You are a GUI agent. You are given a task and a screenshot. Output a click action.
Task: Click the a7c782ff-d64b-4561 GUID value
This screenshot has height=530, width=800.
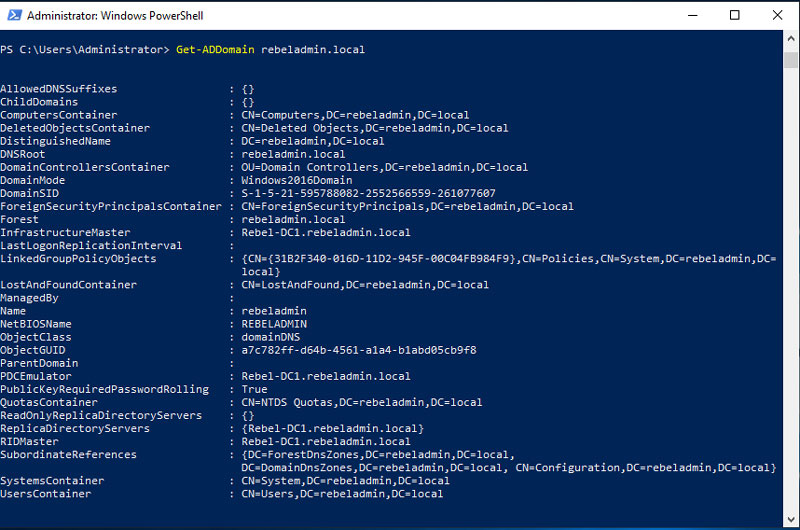point(359,350)
